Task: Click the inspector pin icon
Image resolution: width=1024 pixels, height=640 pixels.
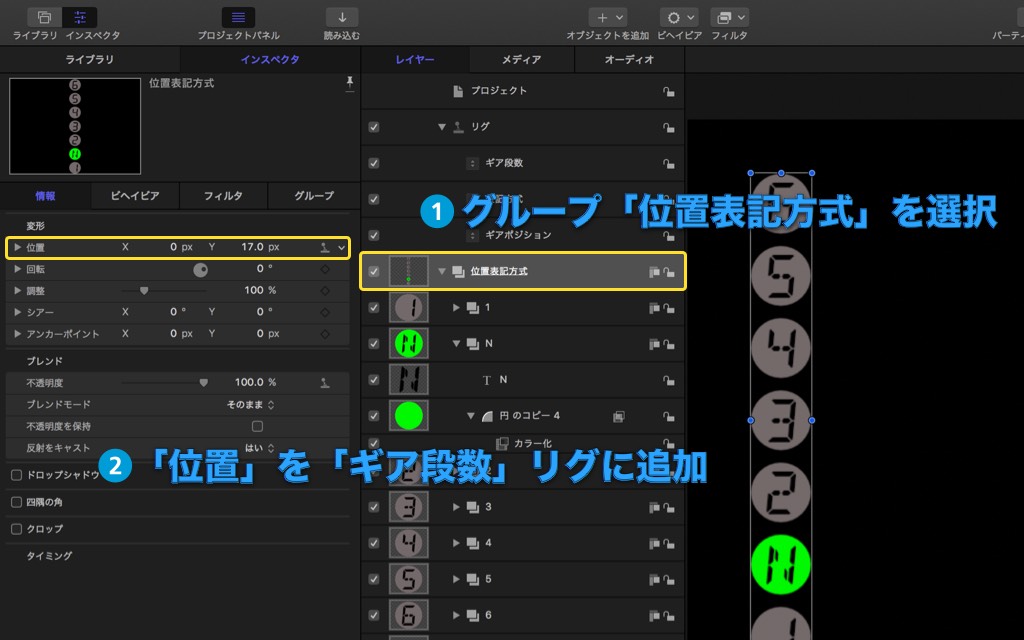Action: click(349, 83)
